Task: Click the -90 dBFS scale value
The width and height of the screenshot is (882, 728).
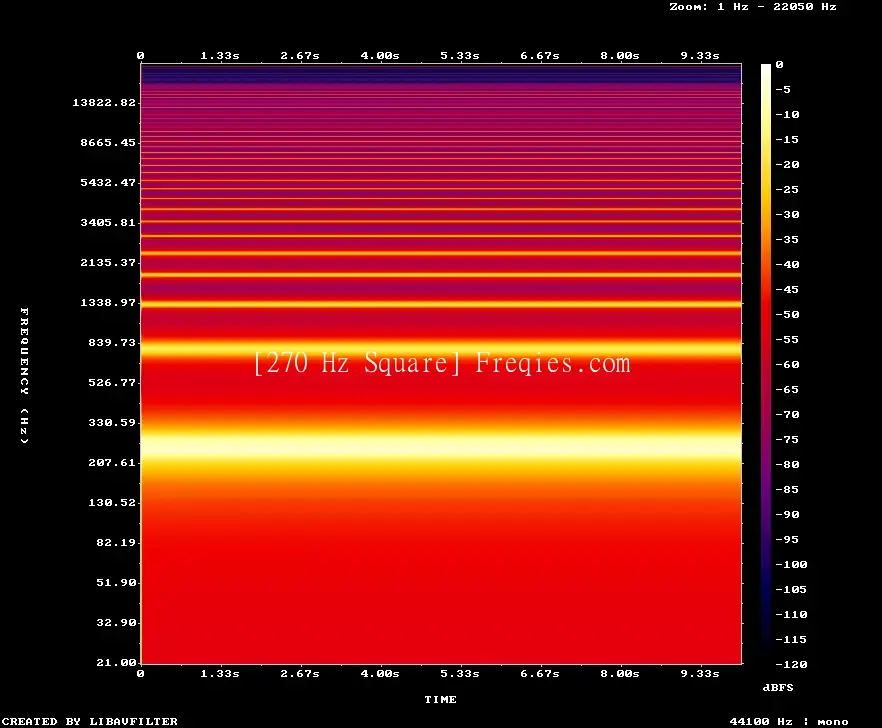Action: (x=787, y=514)
